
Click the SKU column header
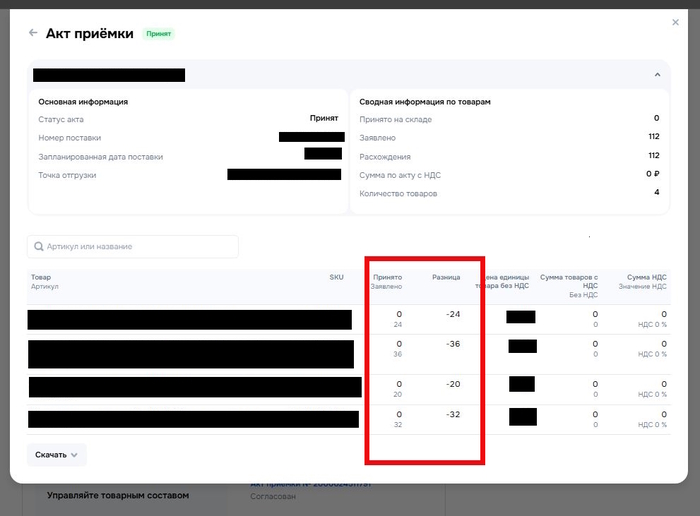[336, 277]
